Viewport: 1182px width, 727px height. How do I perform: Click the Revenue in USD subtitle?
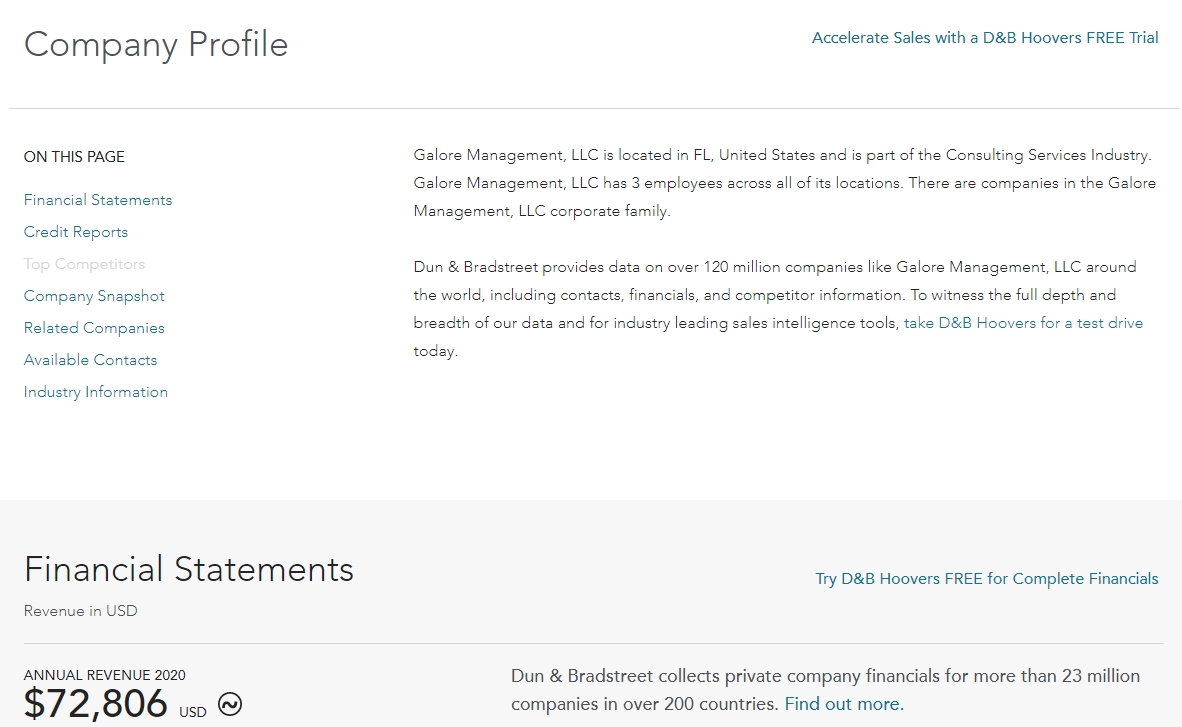click(80, 611)
